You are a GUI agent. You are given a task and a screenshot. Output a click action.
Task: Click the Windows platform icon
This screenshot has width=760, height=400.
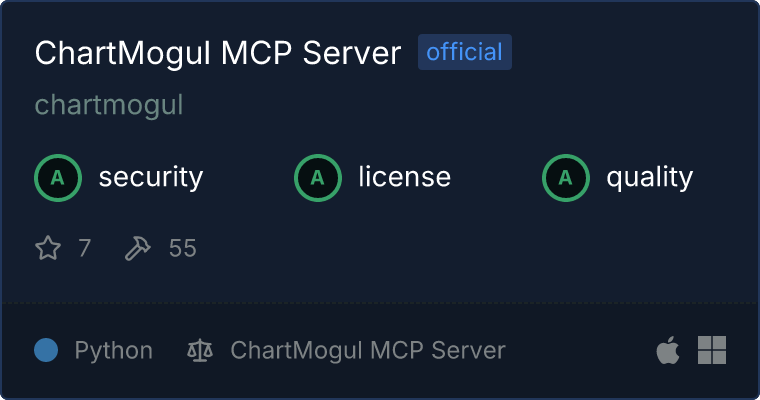[712, 350]
